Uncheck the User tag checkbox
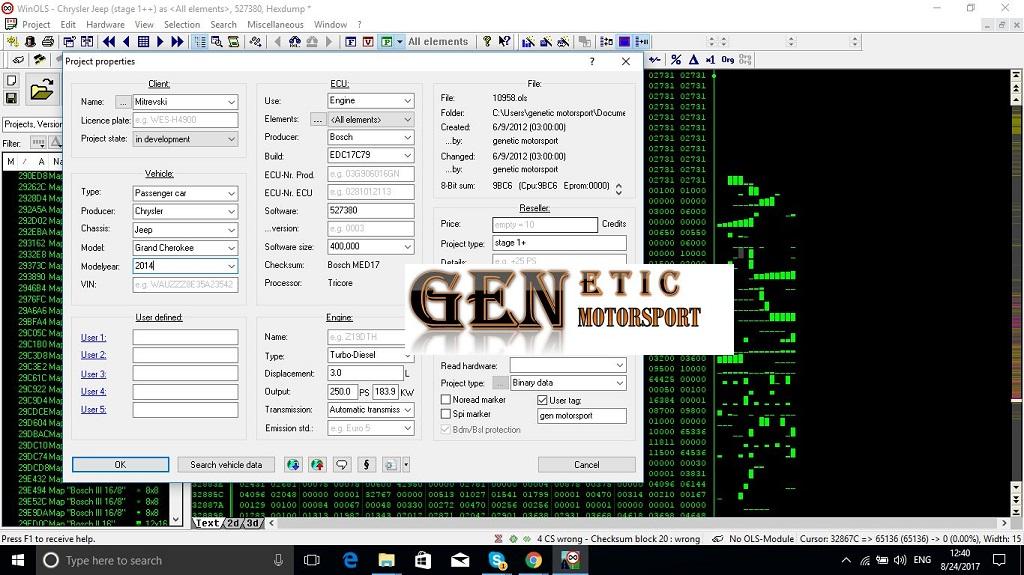This screenshot has width=1024, height=575. click(543, 400)
